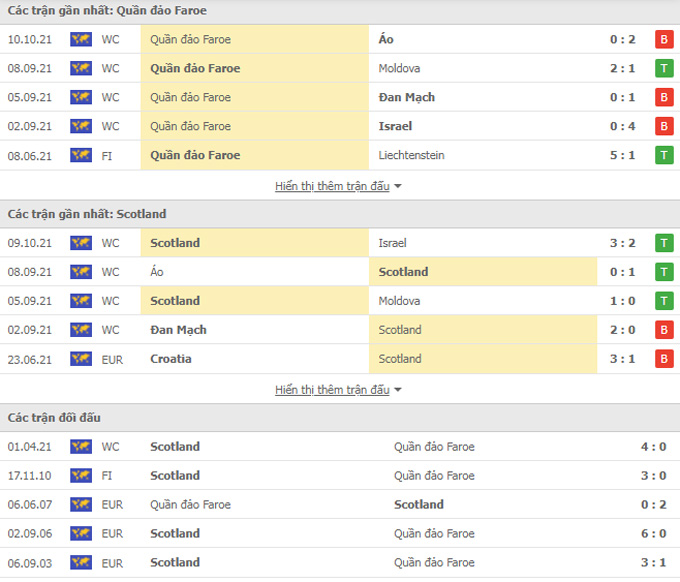Open the Israel opponent in the 0:4 match
This screenshot has width=680, height=582.
[x=396, y=127]
